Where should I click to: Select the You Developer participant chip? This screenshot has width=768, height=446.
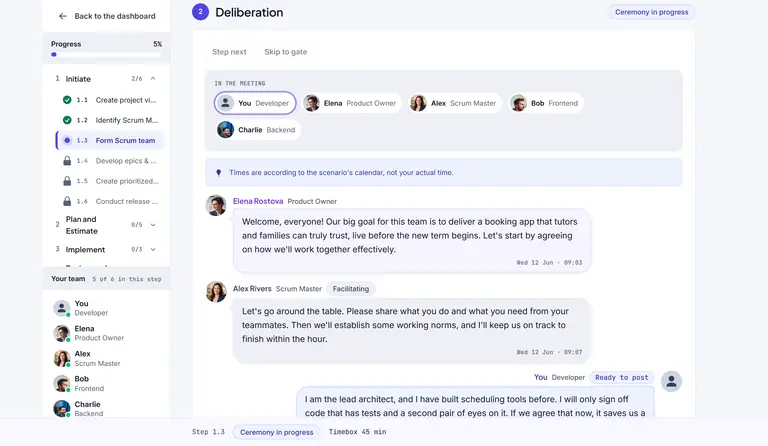[x=255, y=103]
